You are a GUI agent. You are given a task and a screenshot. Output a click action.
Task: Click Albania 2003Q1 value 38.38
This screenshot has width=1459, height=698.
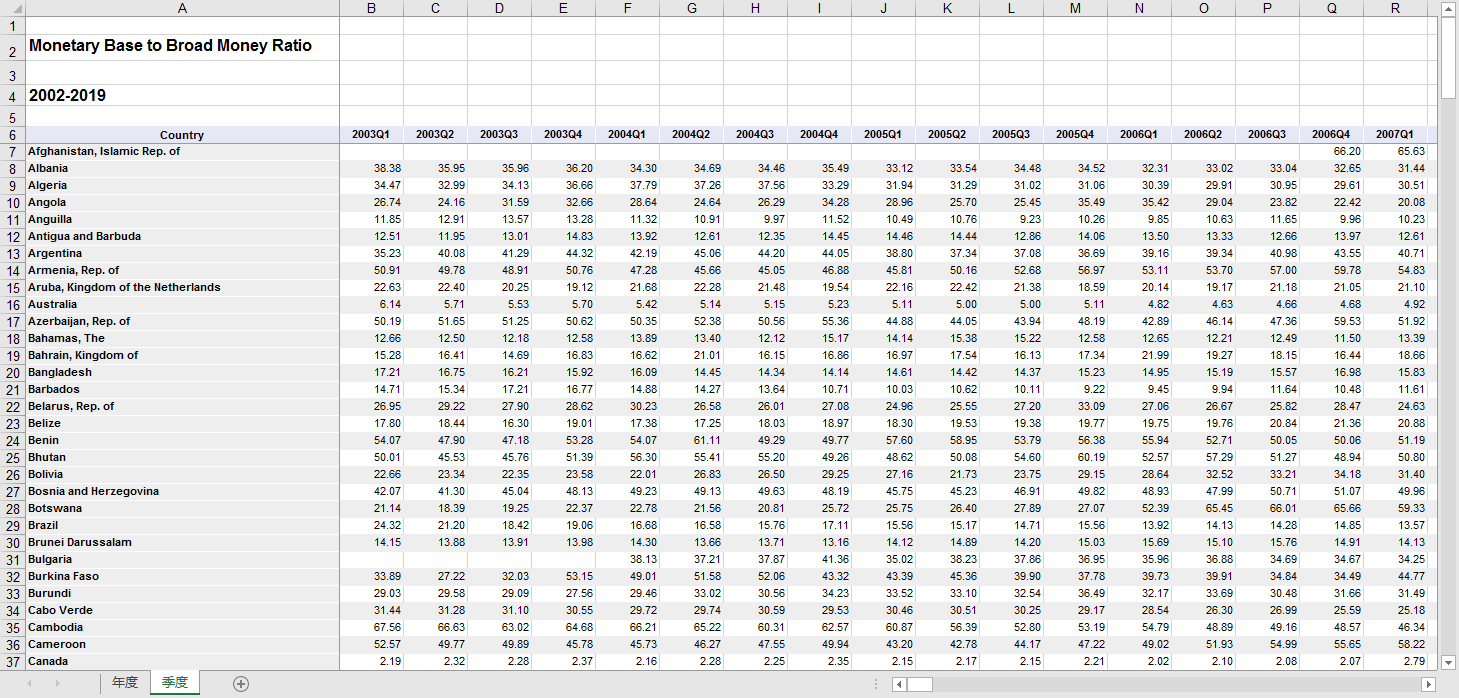point(371,168)
